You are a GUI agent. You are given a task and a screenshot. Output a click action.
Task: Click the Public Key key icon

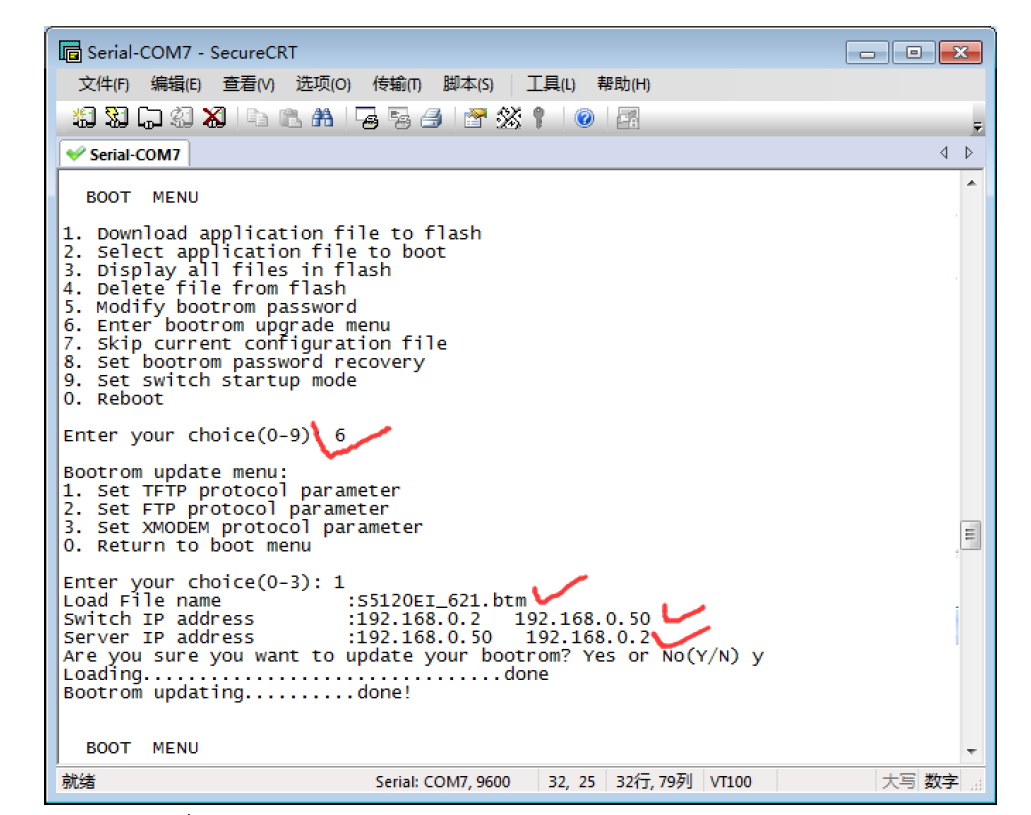point(539,118)
